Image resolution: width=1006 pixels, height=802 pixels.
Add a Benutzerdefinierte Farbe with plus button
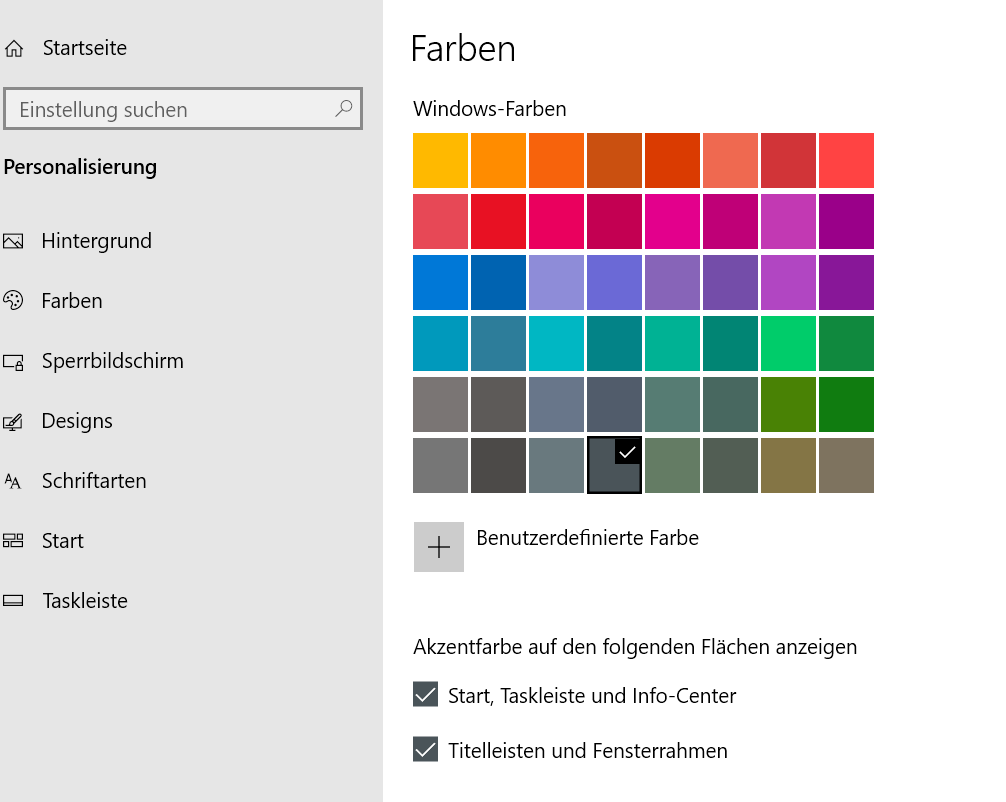[439, 547]
